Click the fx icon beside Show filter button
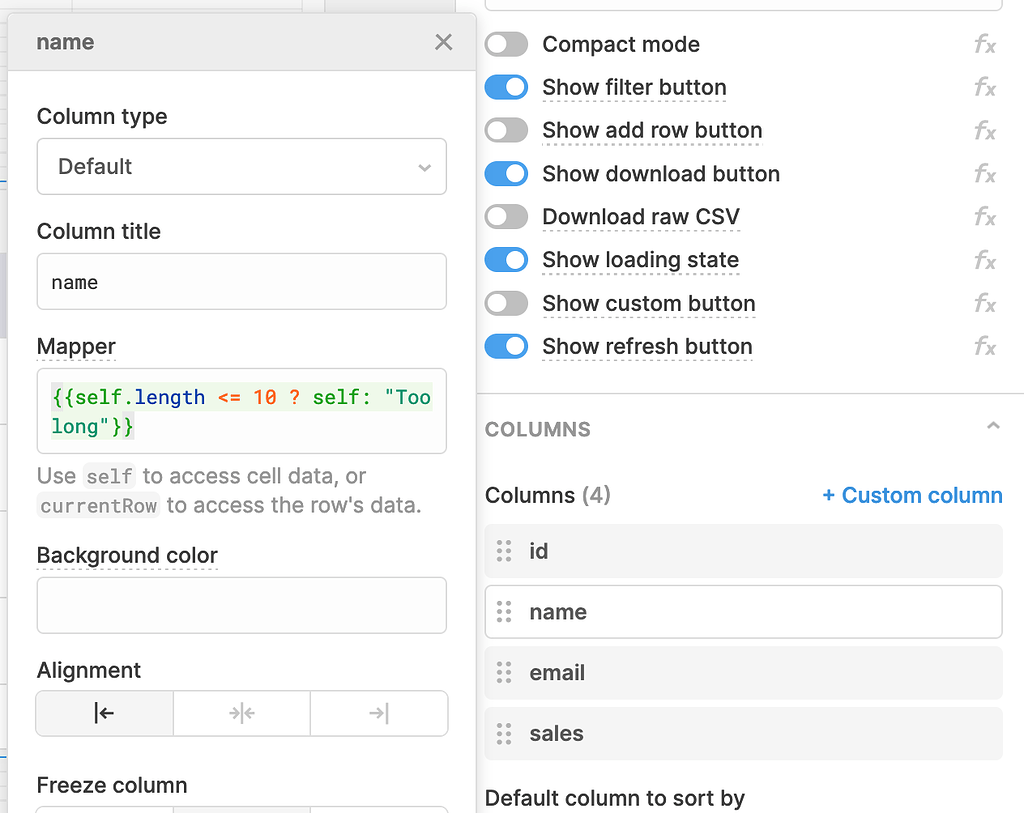Image resolution: width=1024 pixels, height=813 pixels. click(985, 87)
